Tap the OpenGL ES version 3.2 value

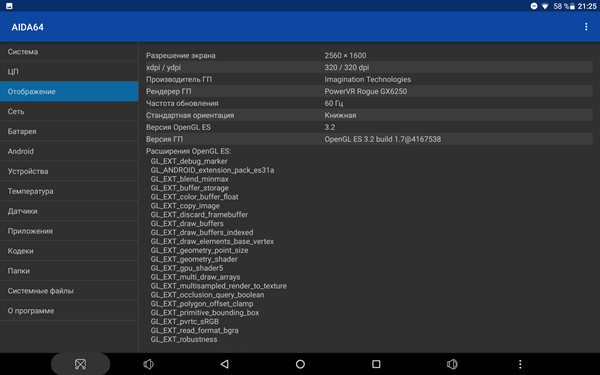pos(329,127)
